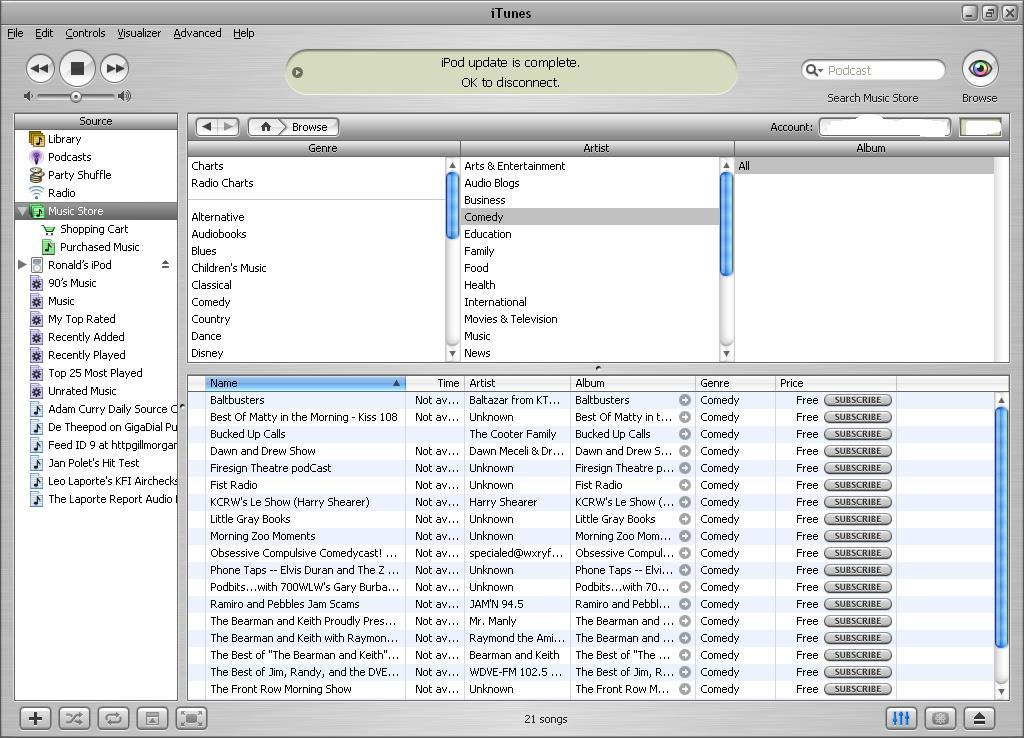Eject Ronald's iPod from the Source list
1024x738 pixels.
click(x=165, y=265)
